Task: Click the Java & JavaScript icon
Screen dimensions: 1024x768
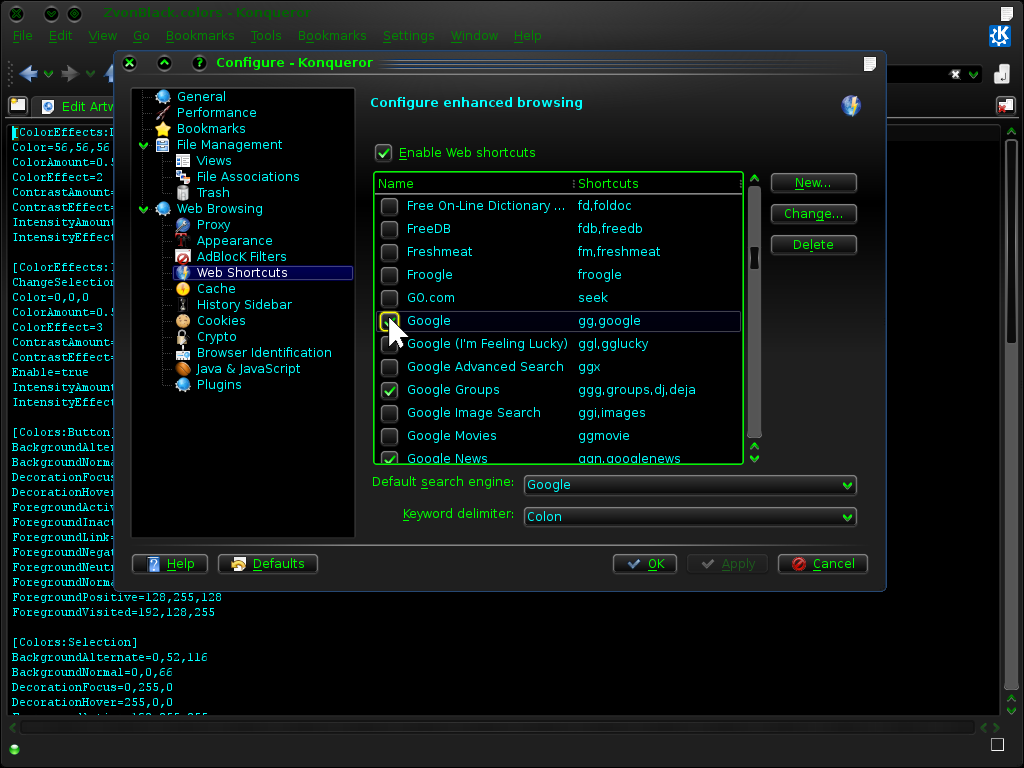Action: pos(183,369)
